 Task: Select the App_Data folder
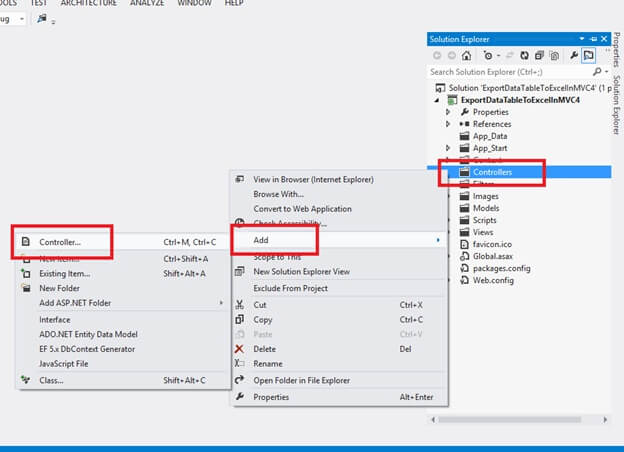[490, 136]
